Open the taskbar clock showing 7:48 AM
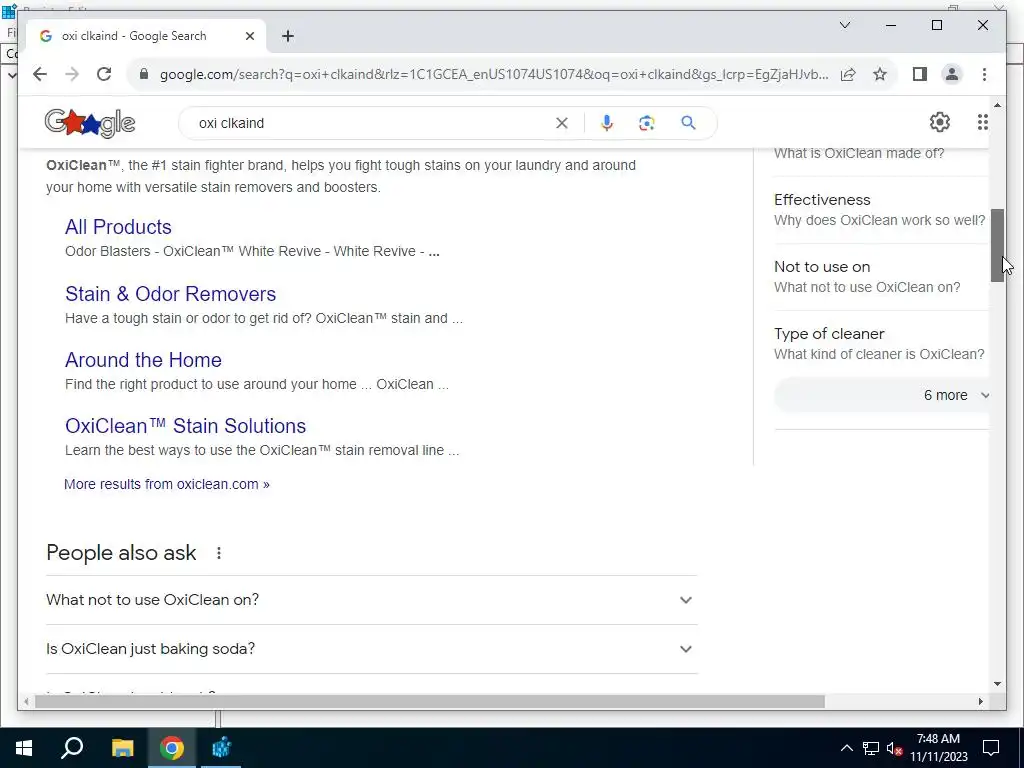This screenshot has height=768, width=1024. coord(938,748)
